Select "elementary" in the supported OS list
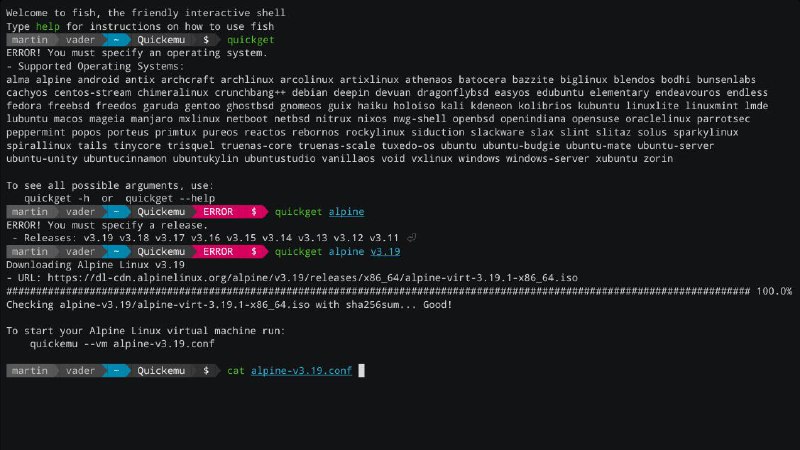Viewport: 800px width, 450px height. (619, 93)
